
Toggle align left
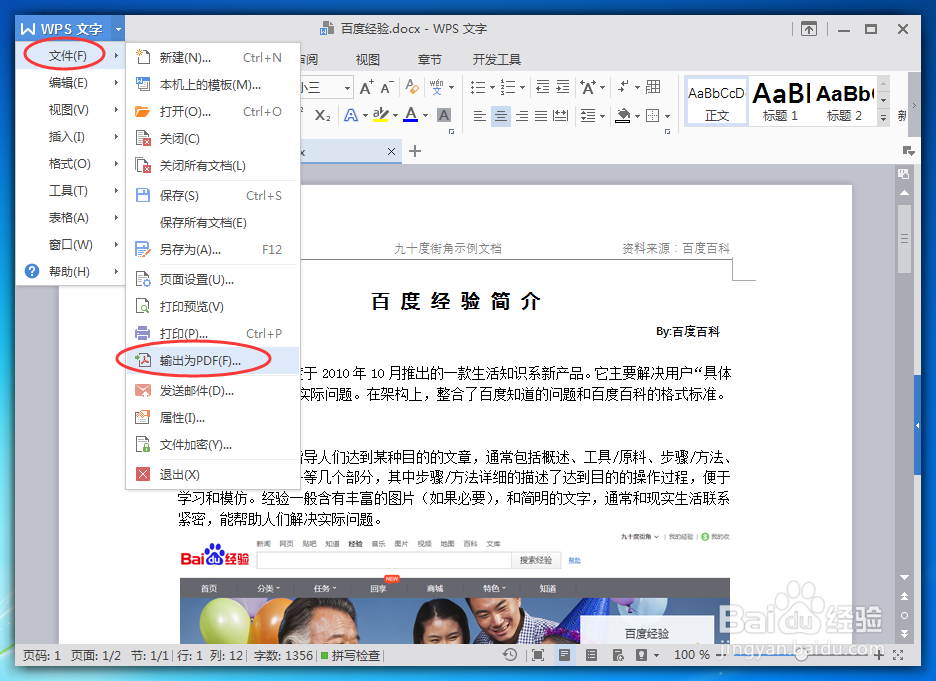pos(479,115)
